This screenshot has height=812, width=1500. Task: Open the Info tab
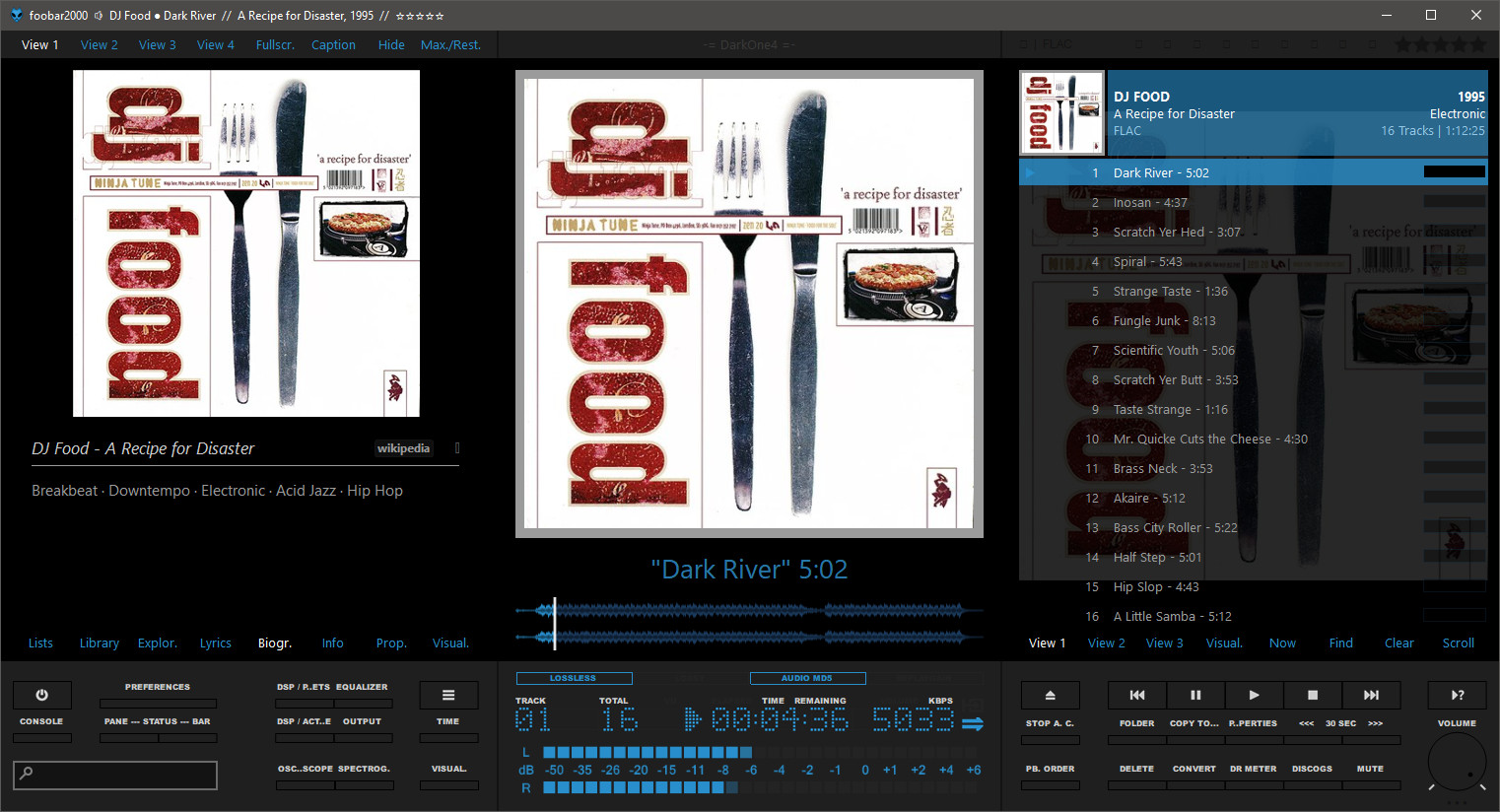click(333, 643)
